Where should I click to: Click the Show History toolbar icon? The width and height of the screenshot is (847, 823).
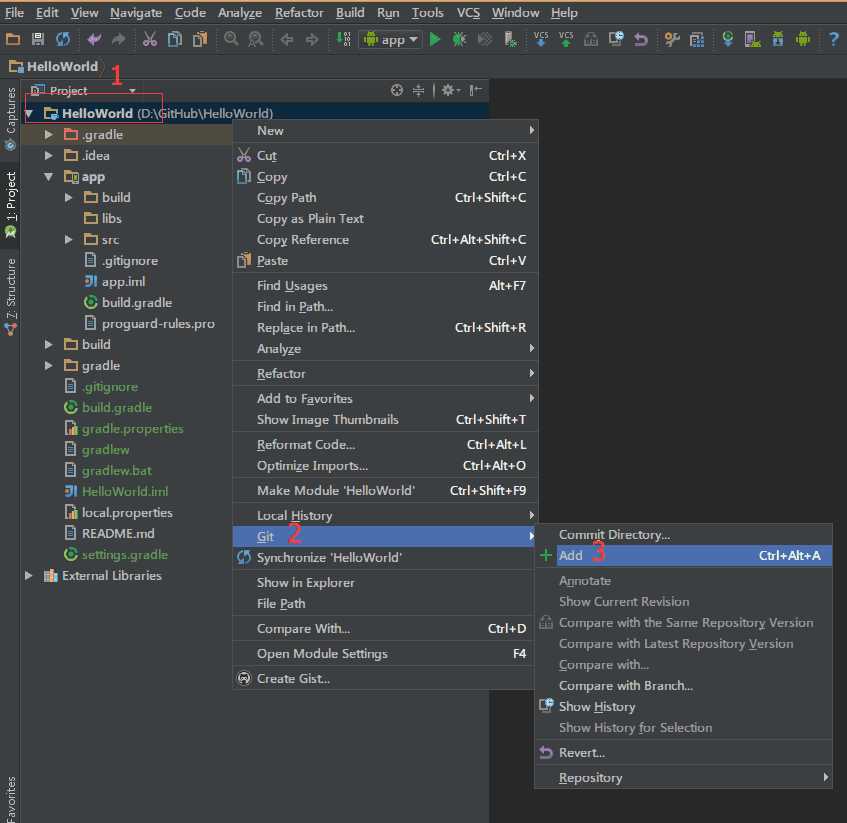616,39
